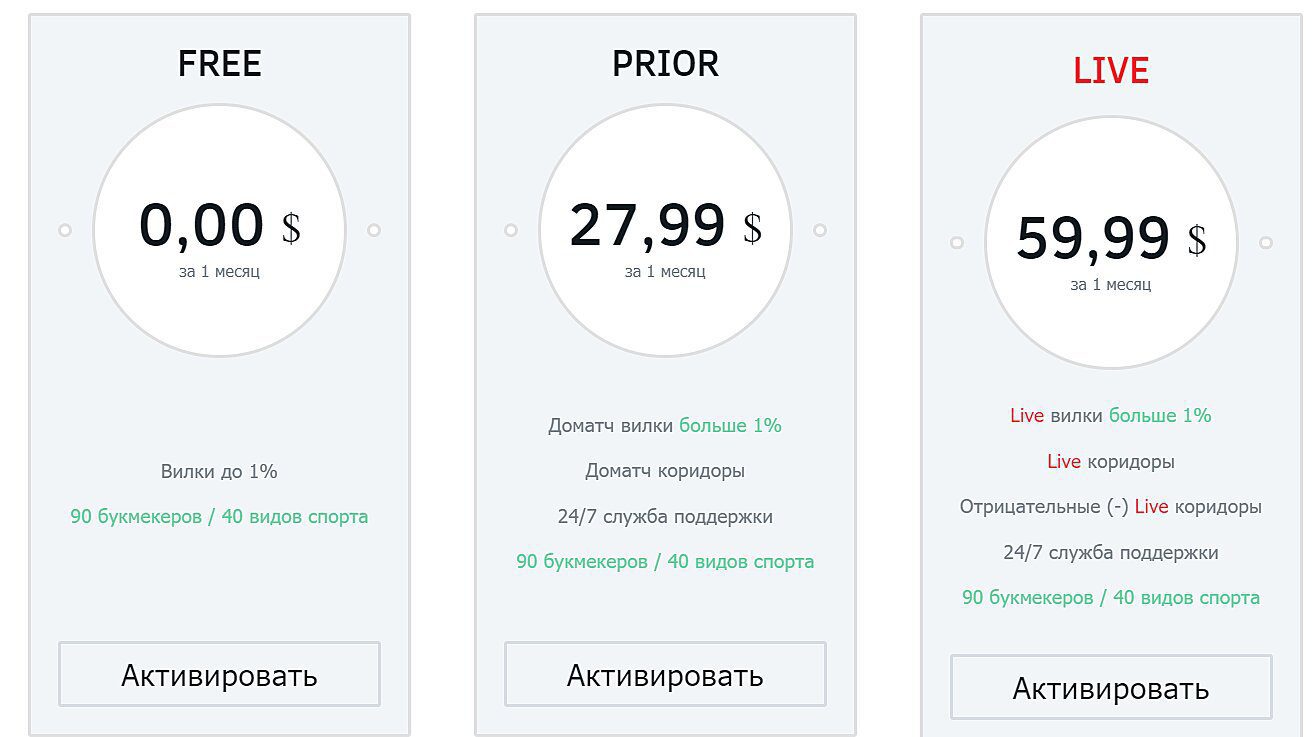The image size is (1316, 737).
Task: Click the red LIVE plan heading
Action: click(x=1111, y=71)
